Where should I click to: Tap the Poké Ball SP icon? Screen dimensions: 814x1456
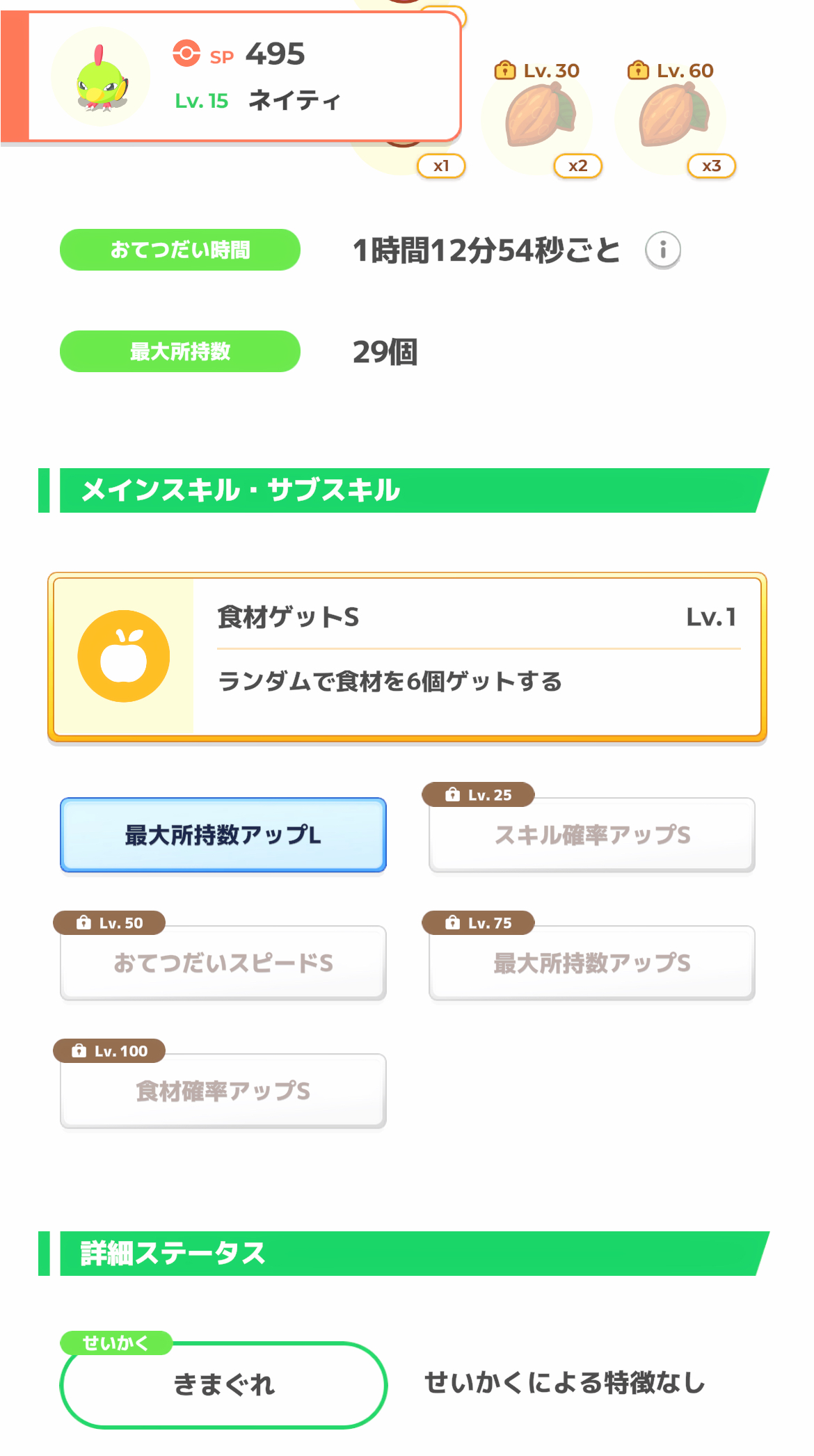click(x=186, y=54)
